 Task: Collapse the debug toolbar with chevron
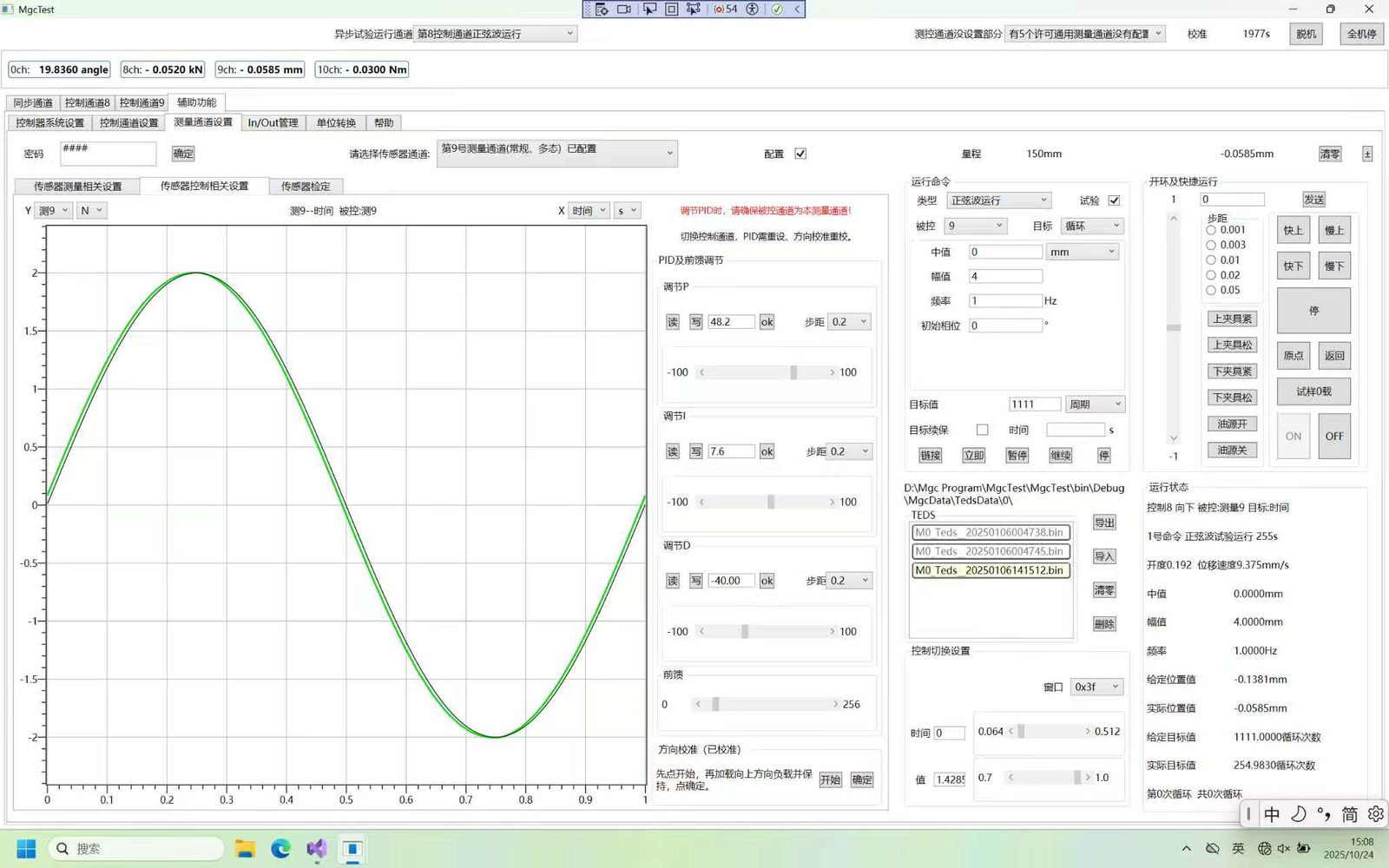(x=797, y=9)
